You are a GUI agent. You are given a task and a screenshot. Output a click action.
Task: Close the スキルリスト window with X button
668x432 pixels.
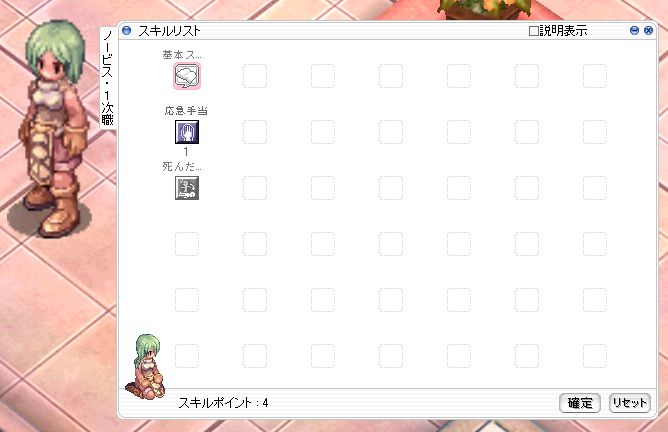click(x=648, y=30)
